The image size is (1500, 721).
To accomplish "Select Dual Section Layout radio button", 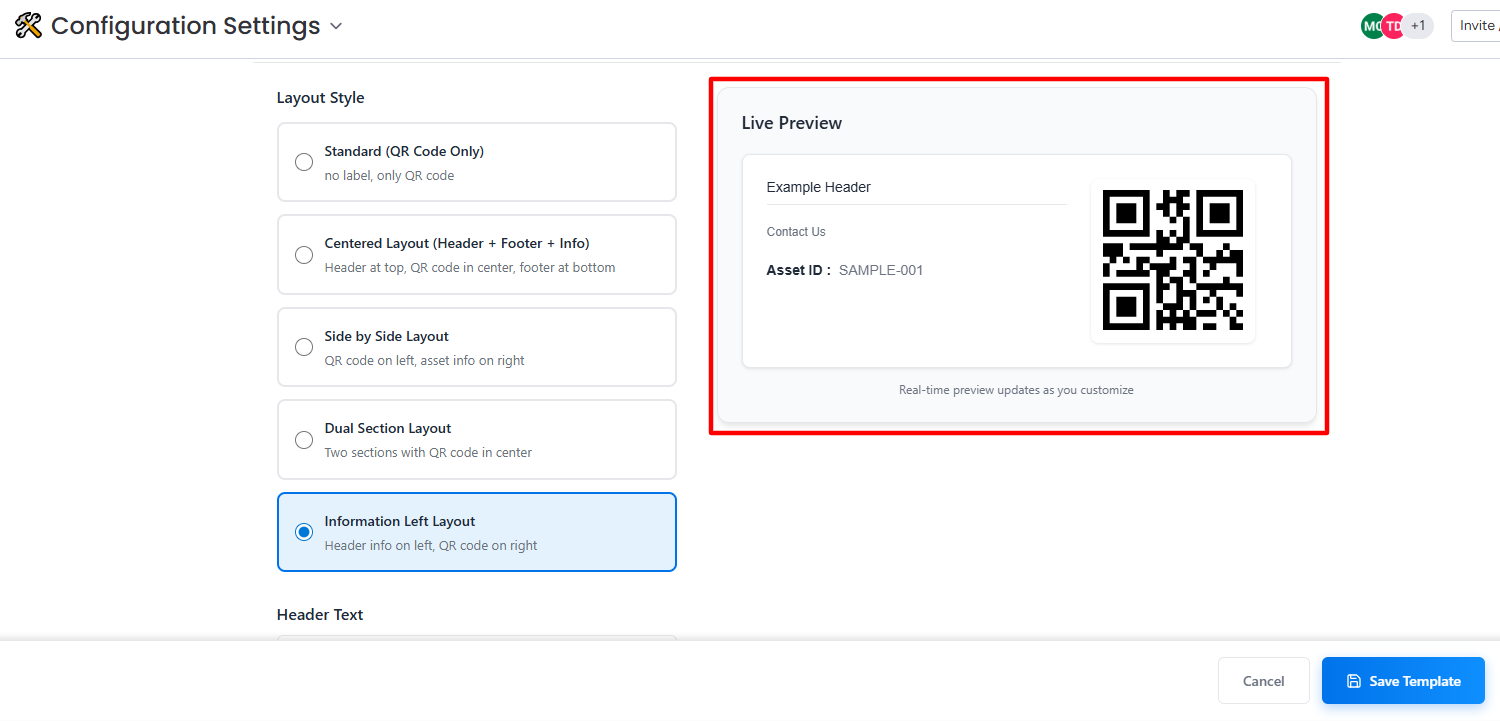I will (304, 440).
